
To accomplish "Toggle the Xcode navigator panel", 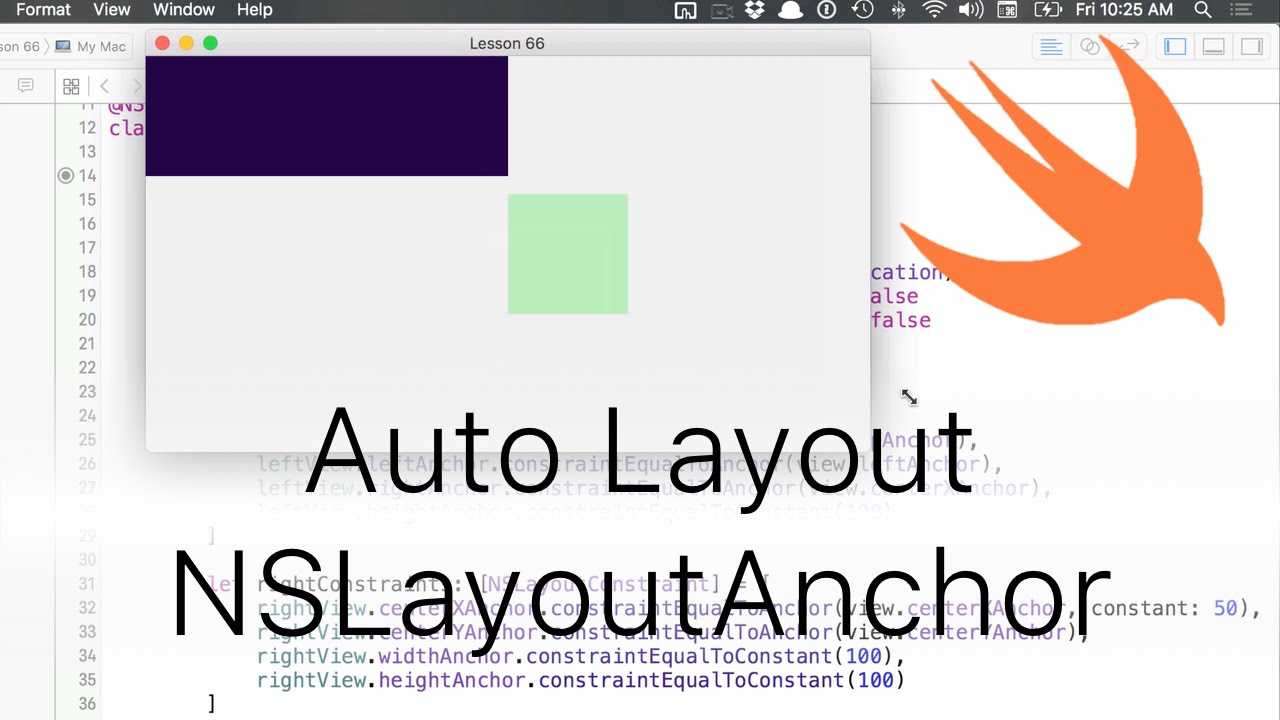I will (1175, 46).
